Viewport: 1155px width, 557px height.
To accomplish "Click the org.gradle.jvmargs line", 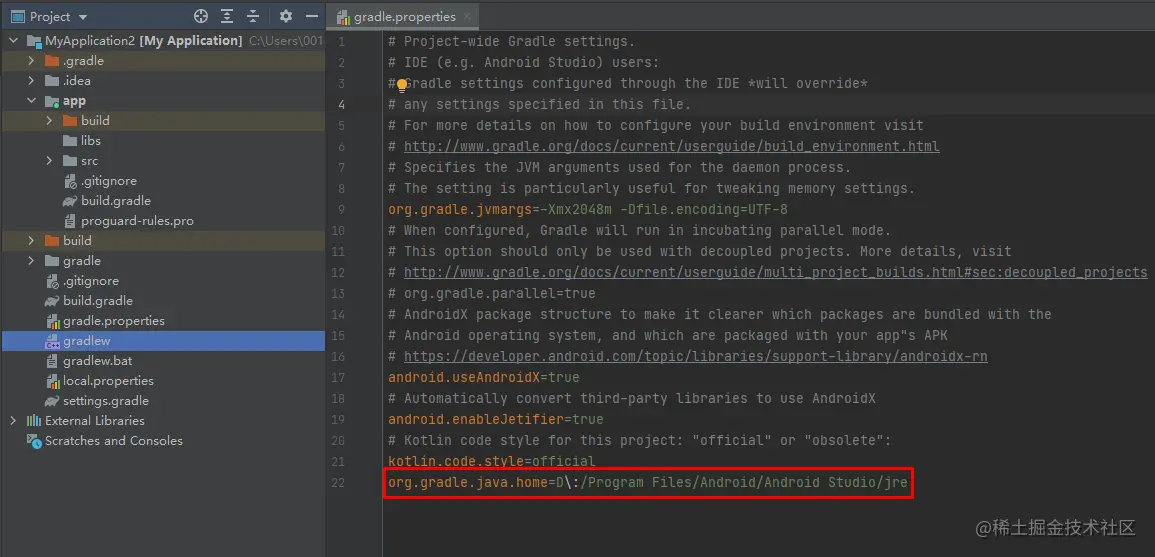I will point(588,209).
